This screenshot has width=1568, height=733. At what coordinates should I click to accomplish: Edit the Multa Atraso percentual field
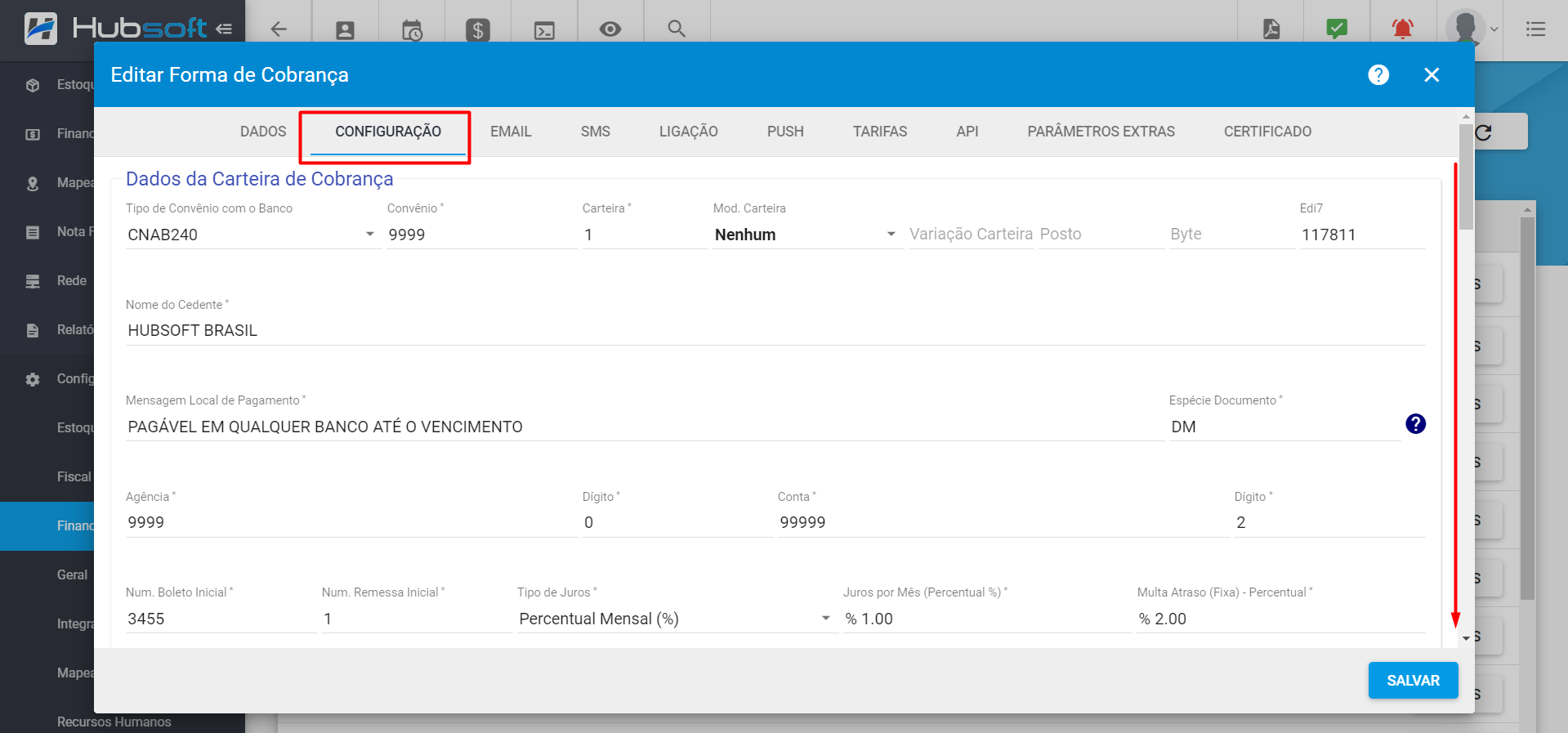tap(1281, 619)
